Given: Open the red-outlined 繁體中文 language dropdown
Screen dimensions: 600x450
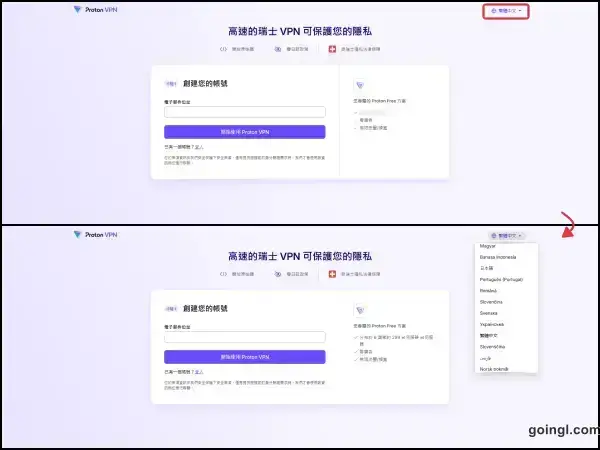Looking at the screenshot, I should coord(505,11).
